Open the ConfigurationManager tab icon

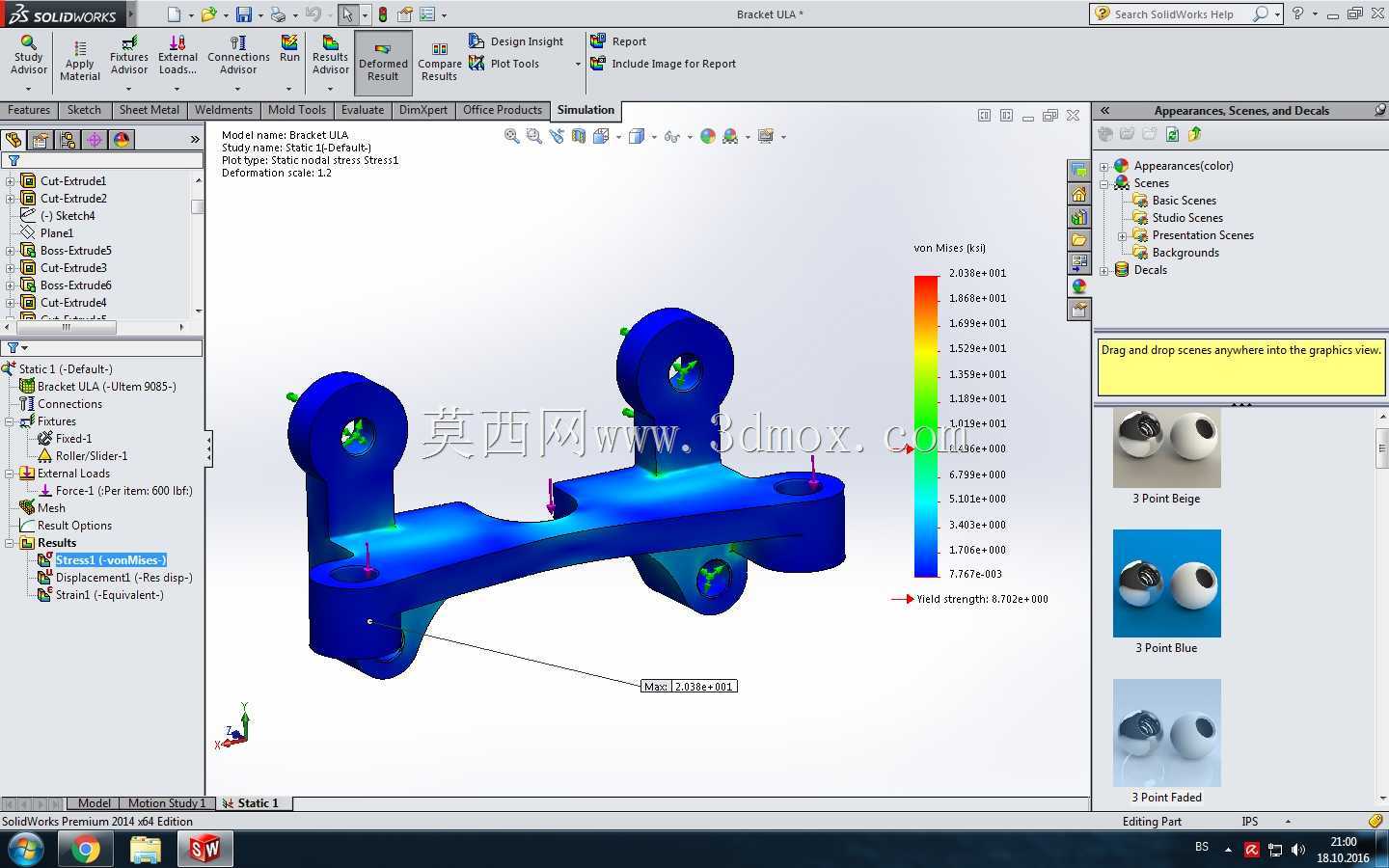[x=68, y=140]
